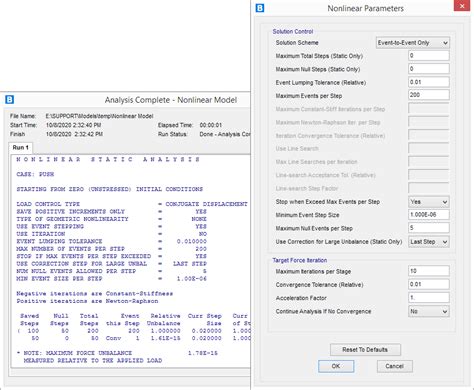Click the Nonlinear Parameters window app icon
The height and width of the screenshot is (390, 474).
click(x=260, y=8)
